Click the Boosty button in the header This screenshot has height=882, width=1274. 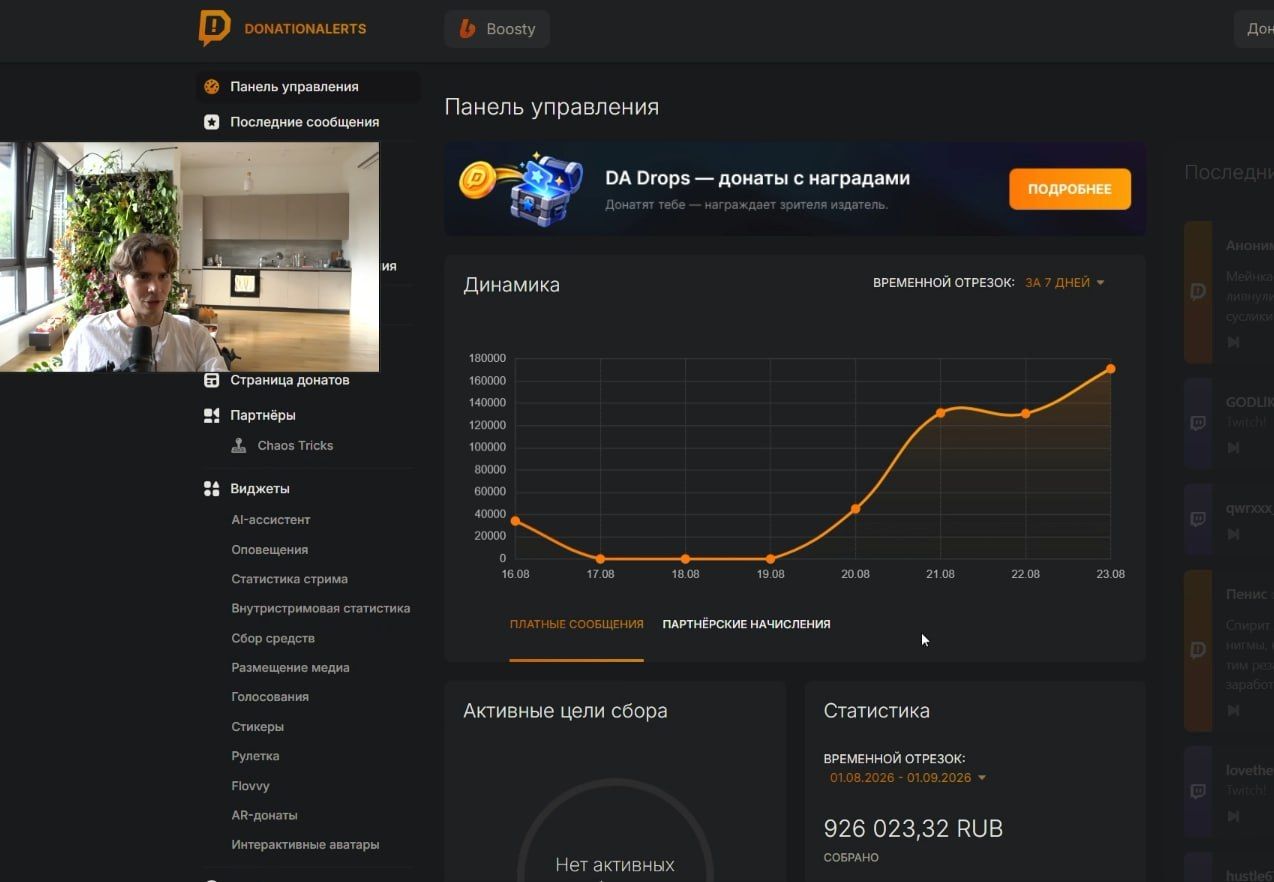click(x=497, y=29)
